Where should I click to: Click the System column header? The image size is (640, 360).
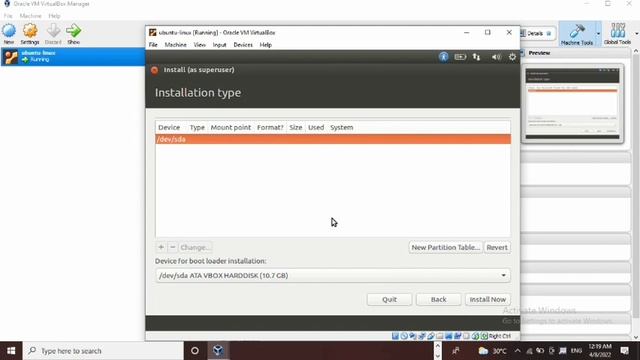pyautogui.click(x=342, y=127)
